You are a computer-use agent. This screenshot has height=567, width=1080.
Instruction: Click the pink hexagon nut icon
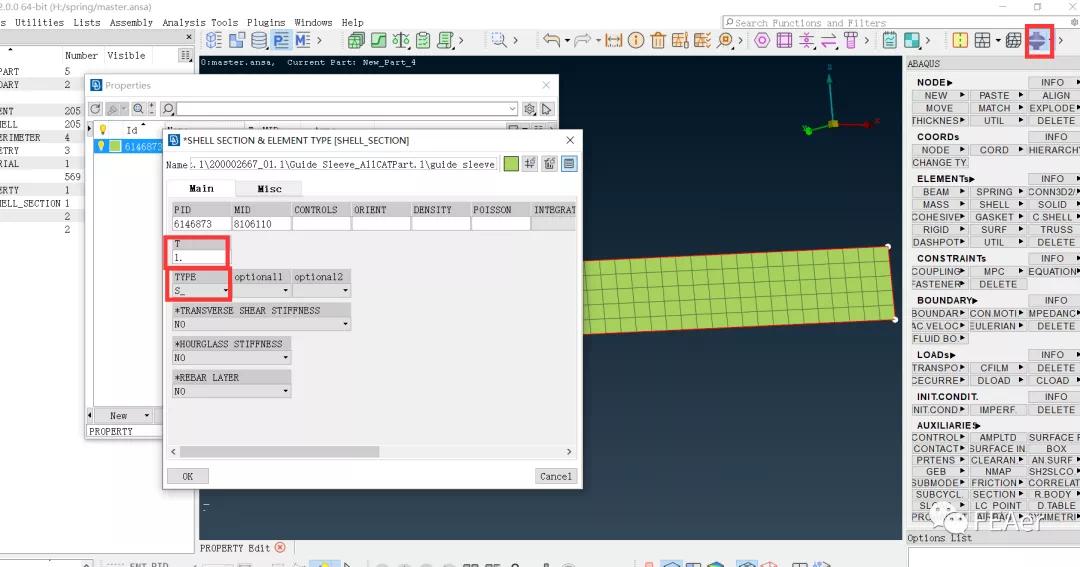pos(762,40)
